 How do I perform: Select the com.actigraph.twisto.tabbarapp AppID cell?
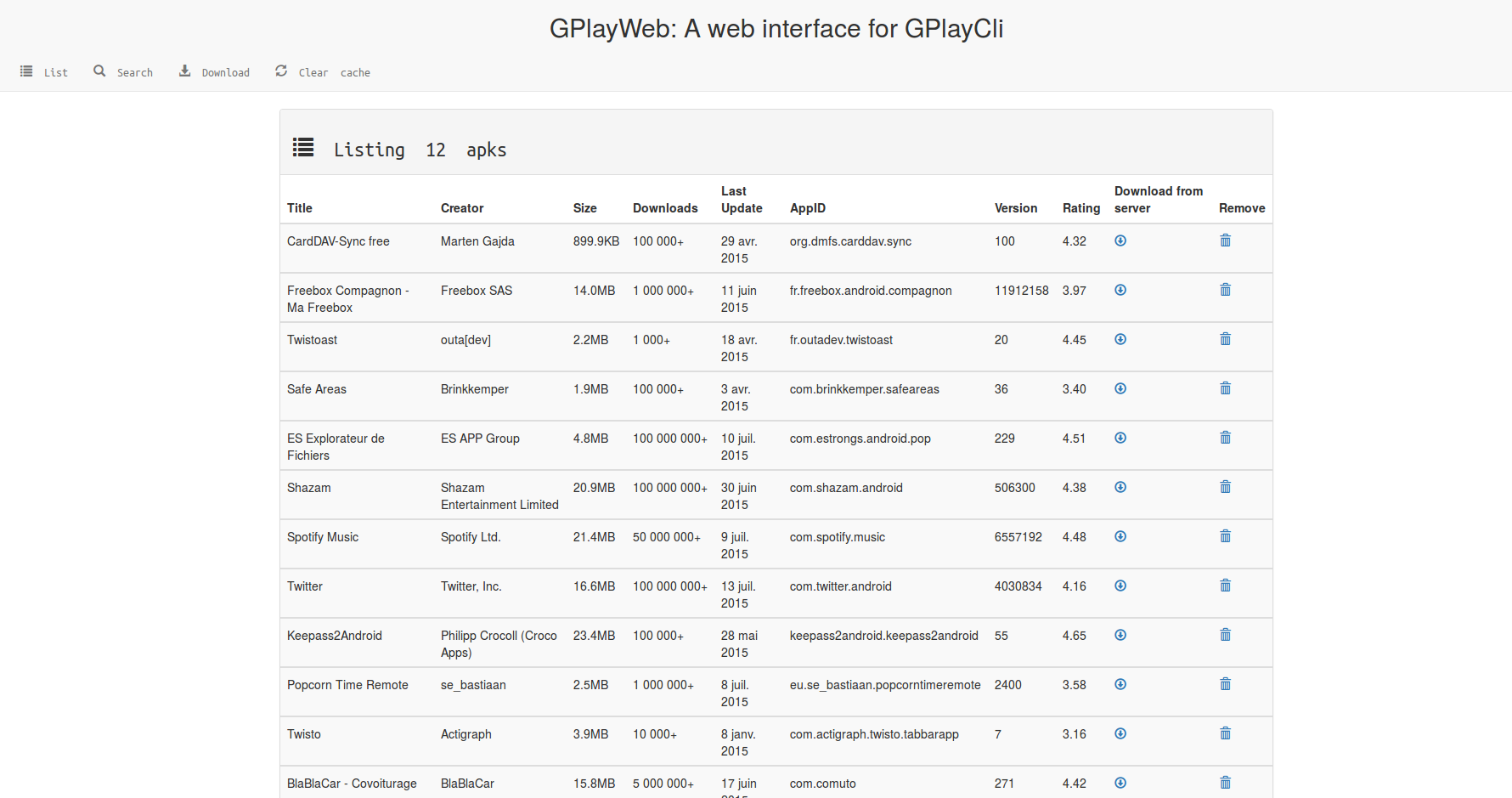874,734
